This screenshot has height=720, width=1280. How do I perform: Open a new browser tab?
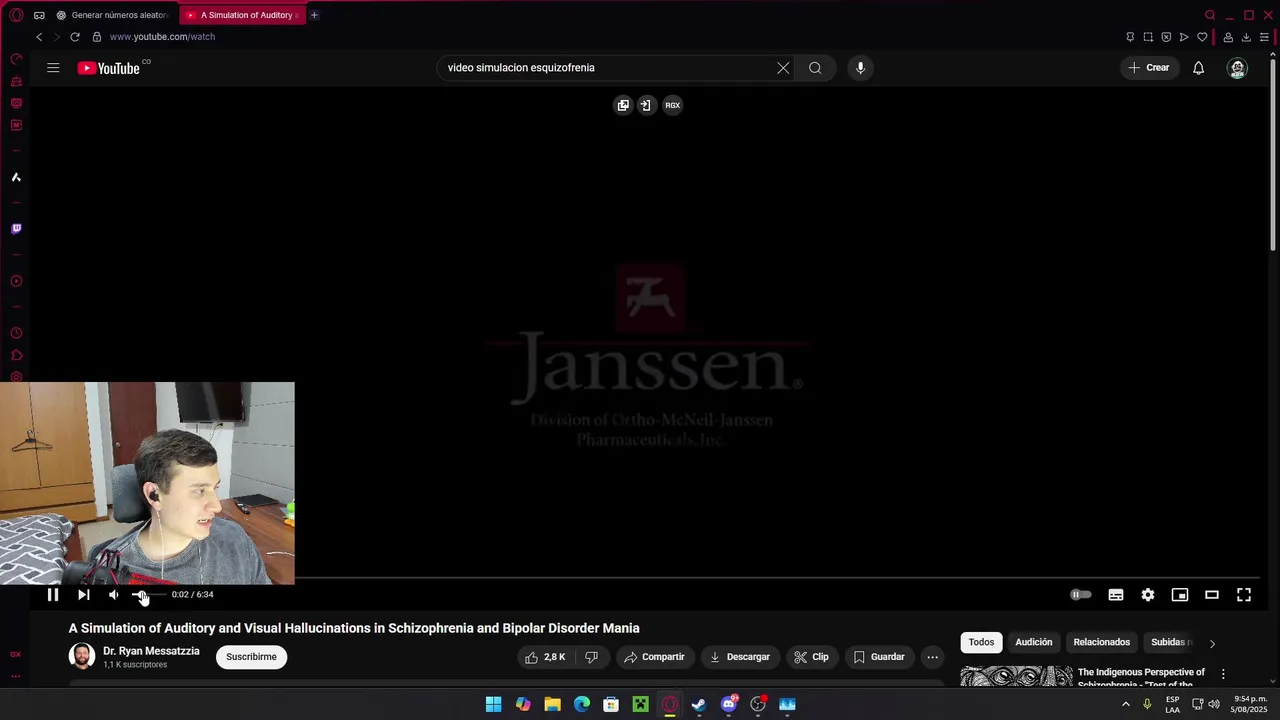click(x=314, y=15)
